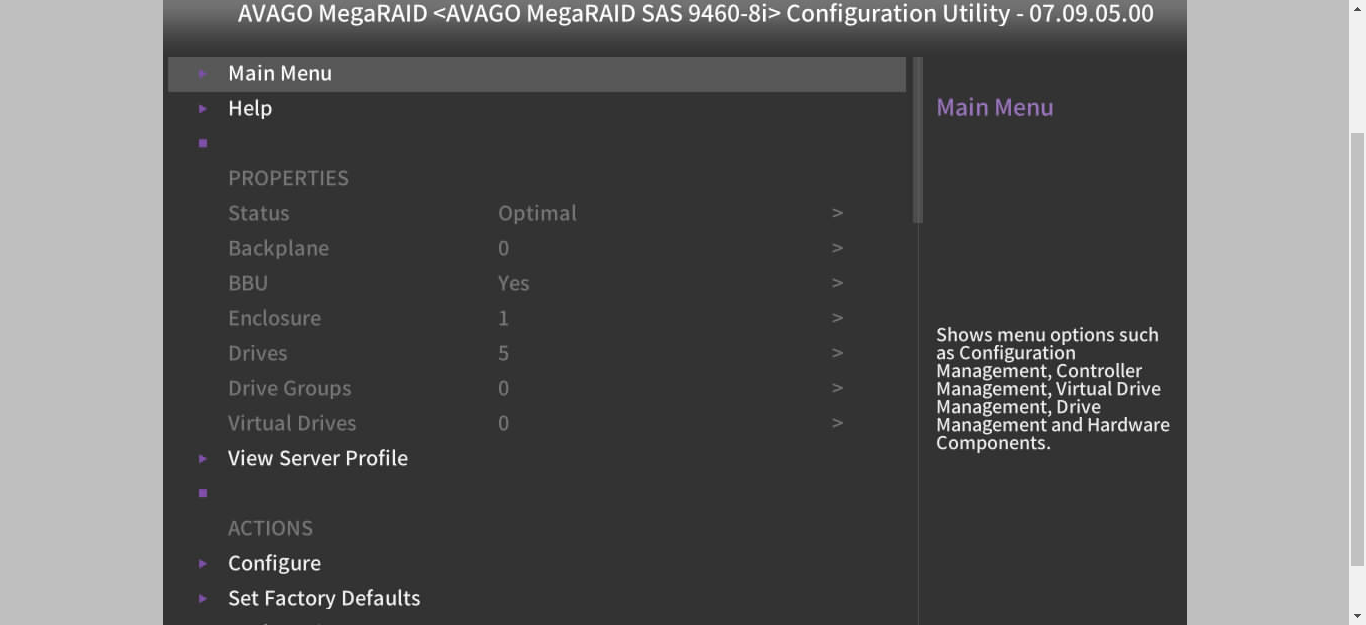The height and width of the screenshot is (625, 1366).
Task: Click the help description paragraph
Action: (x=1053, y=389)
